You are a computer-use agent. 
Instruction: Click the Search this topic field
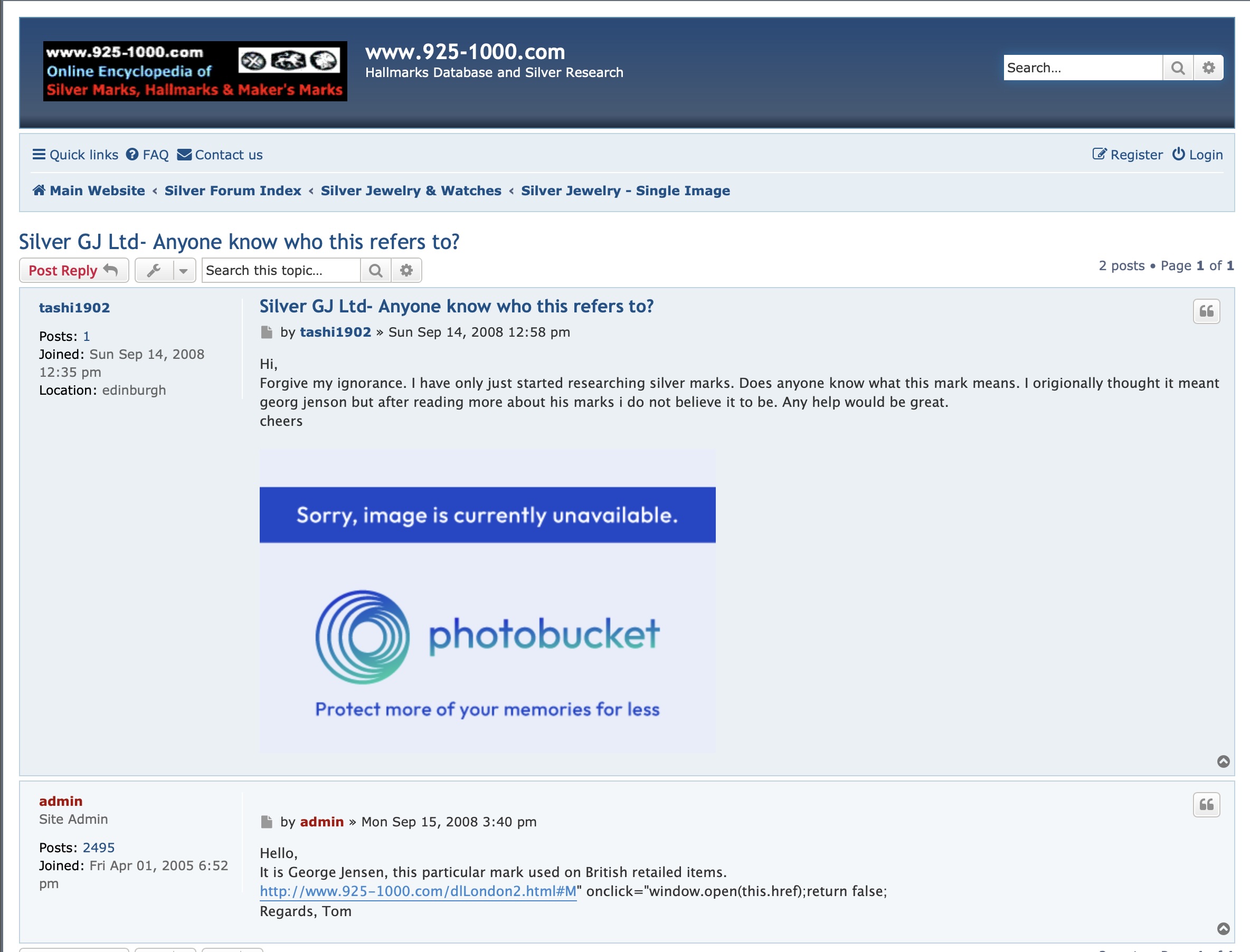pyautogui.click(x=281, y=271)
